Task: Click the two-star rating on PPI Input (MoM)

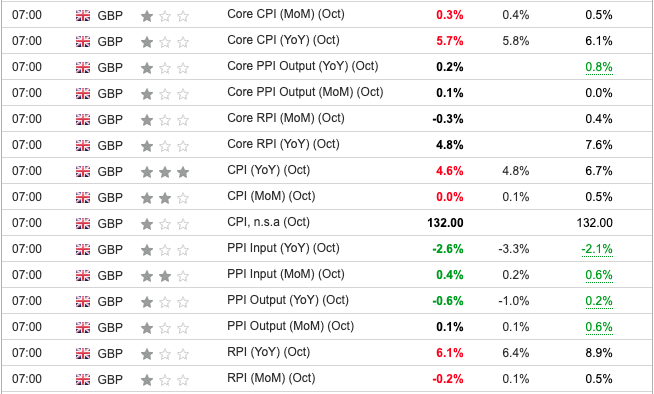Action: tap(165, 276)
